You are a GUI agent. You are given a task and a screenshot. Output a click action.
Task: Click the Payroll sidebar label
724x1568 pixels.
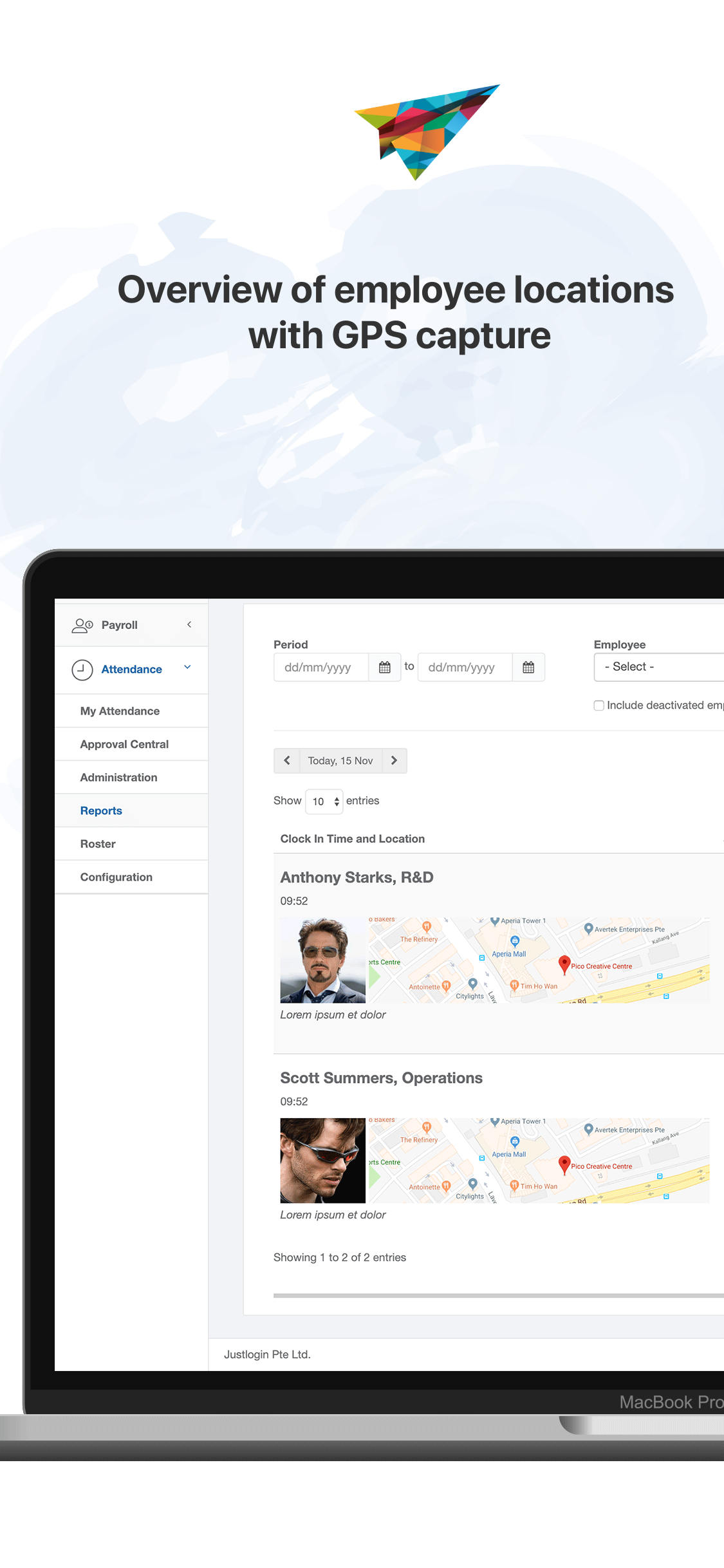(x=120, y=625)
